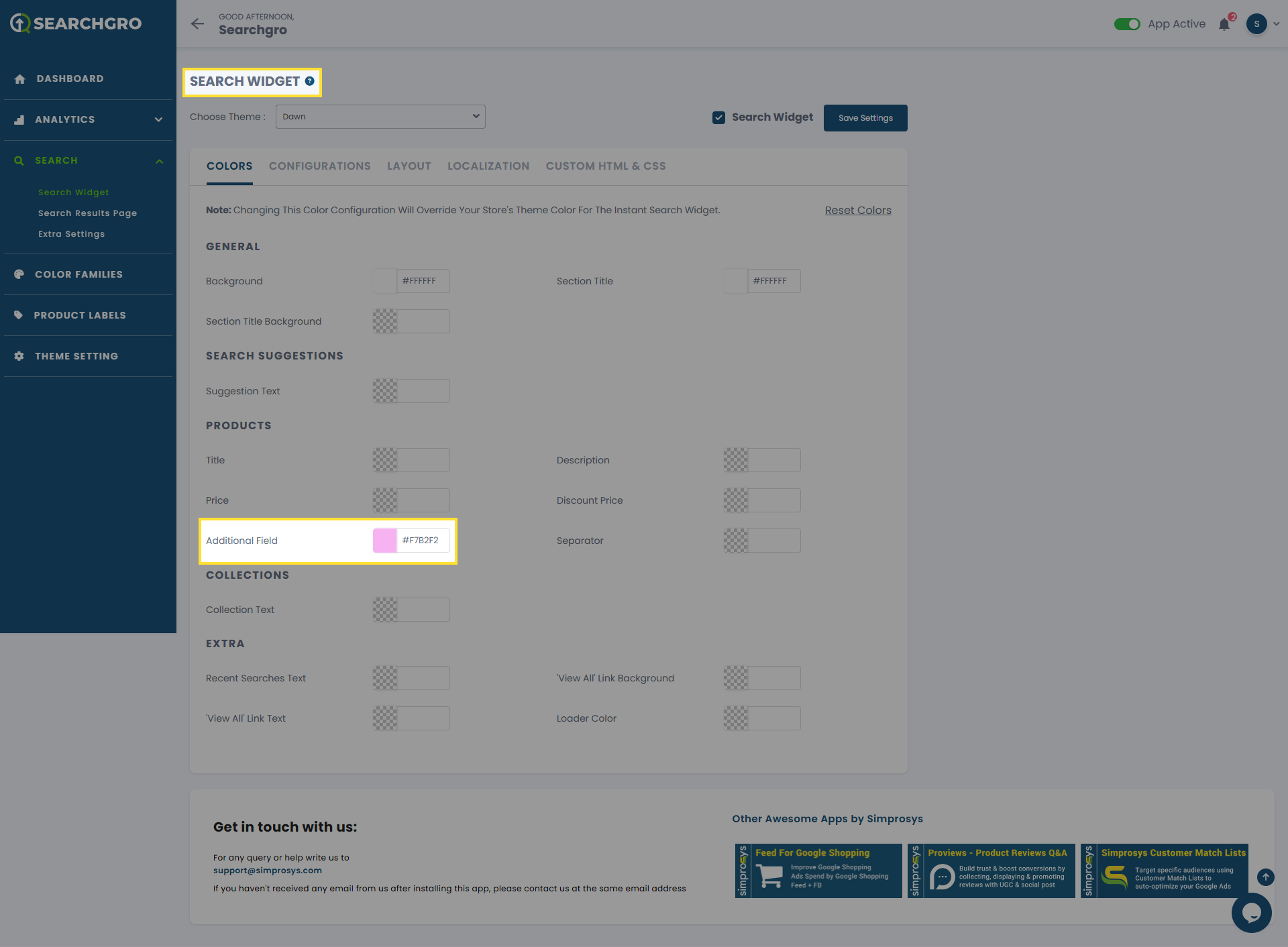Click the Dashboard home icon
This screenshot has height=947, width=1288.
19,78
